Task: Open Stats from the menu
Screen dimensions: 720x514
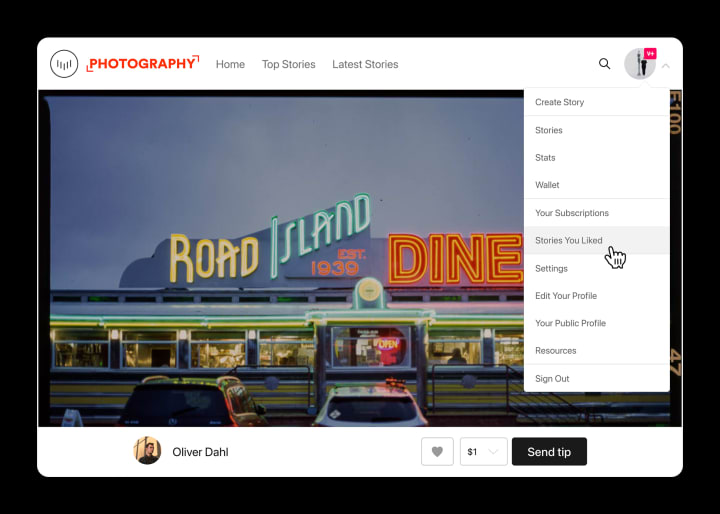Action: 596,158
